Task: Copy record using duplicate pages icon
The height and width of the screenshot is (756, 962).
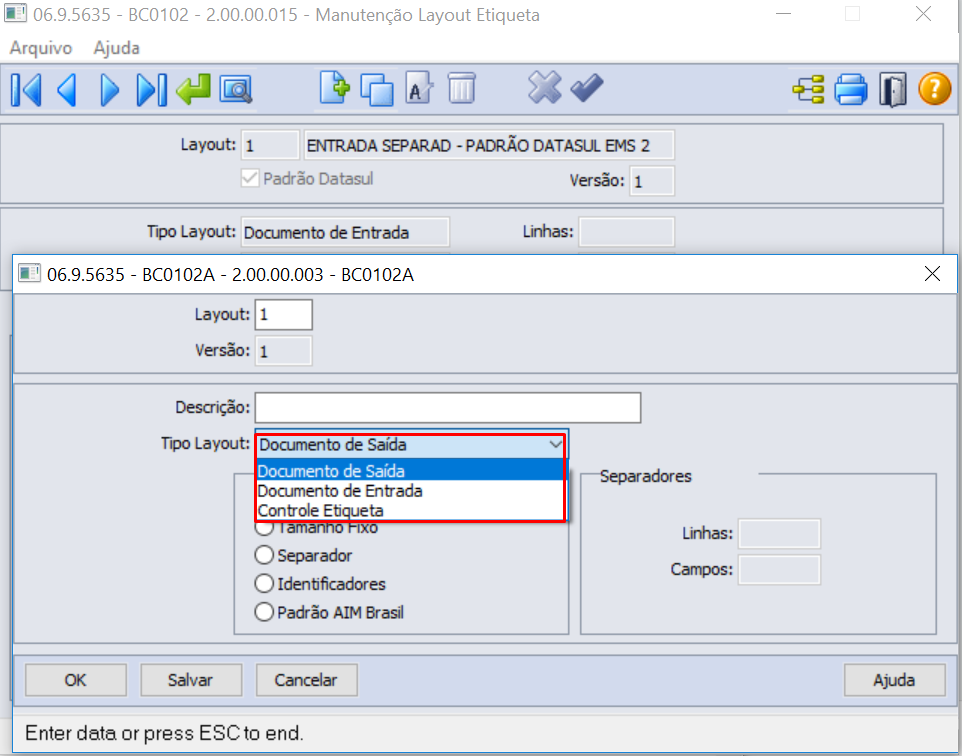Action: 377,90
